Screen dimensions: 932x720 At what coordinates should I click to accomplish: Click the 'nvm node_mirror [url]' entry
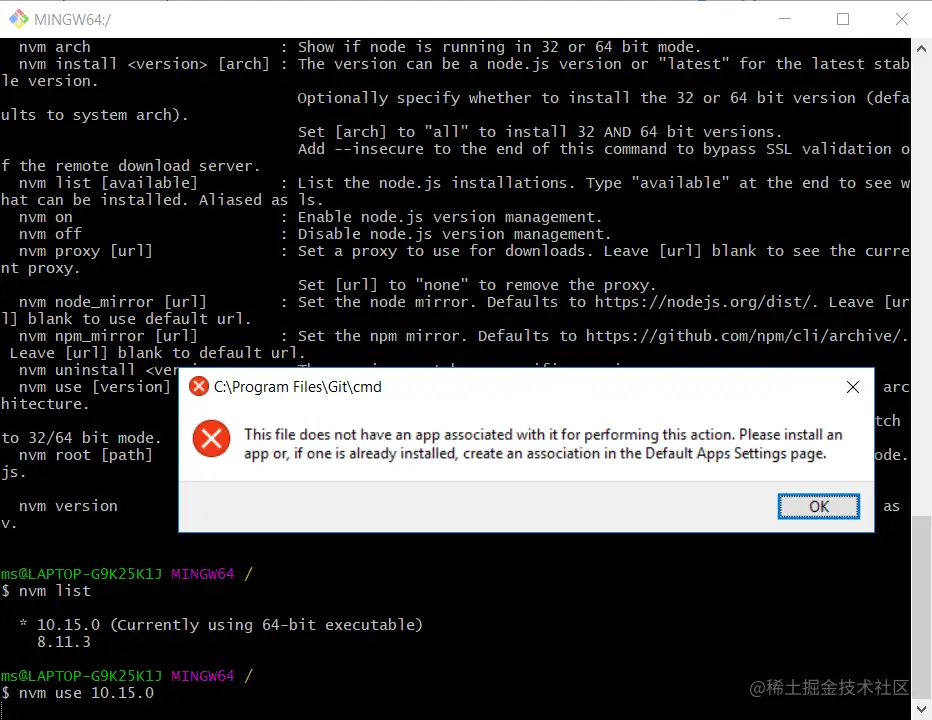pos(113,302)
